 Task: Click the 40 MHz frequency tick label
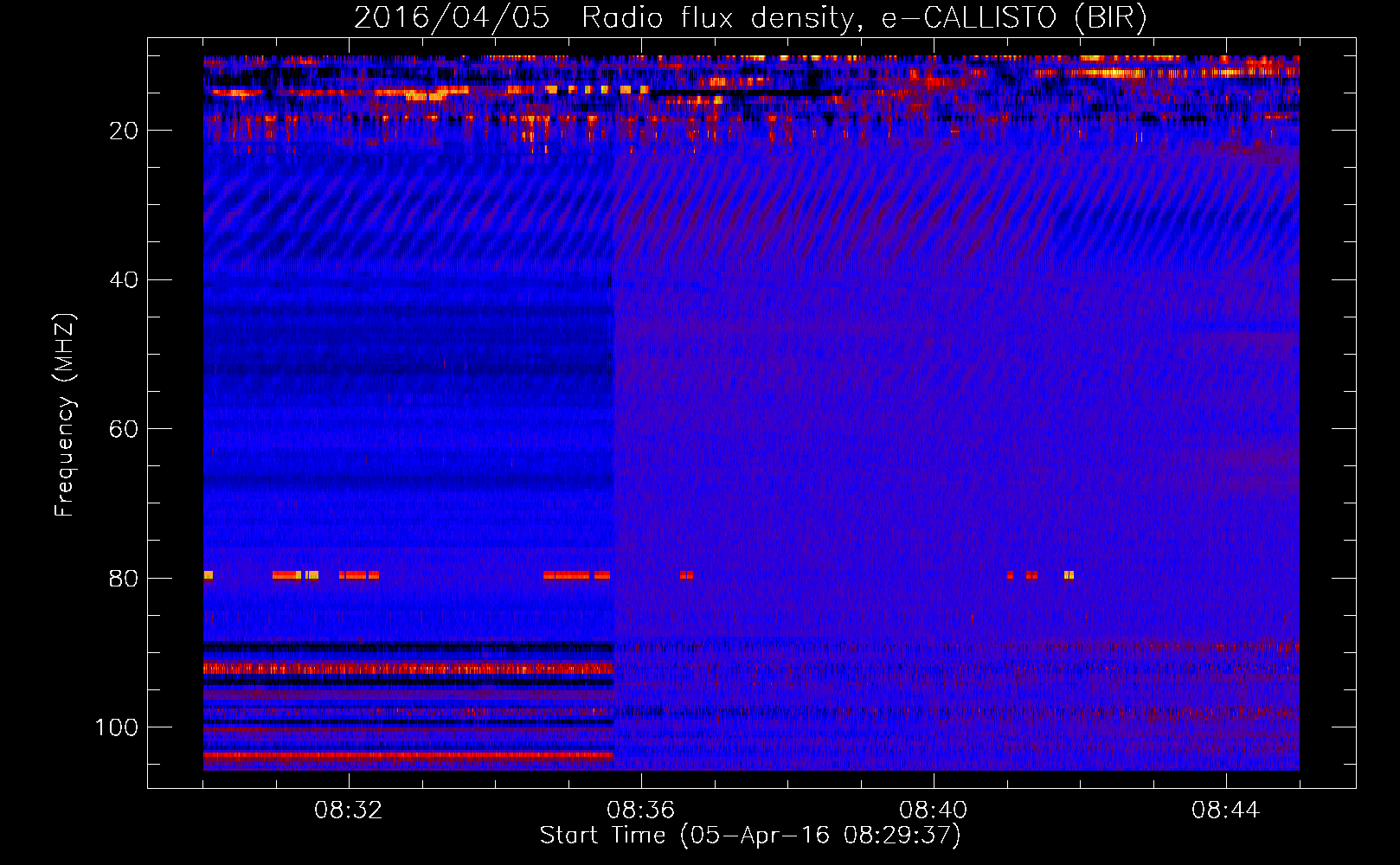click(124, 280)
